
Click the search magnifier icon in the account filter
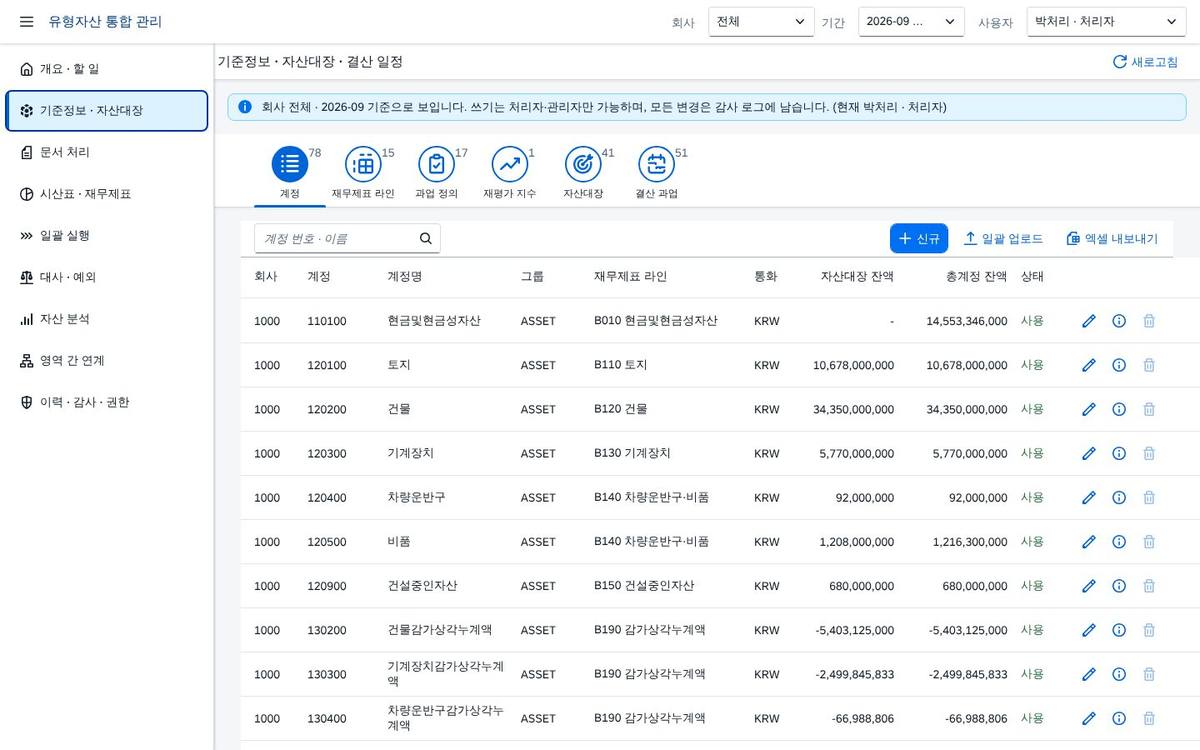pos(425,238)
